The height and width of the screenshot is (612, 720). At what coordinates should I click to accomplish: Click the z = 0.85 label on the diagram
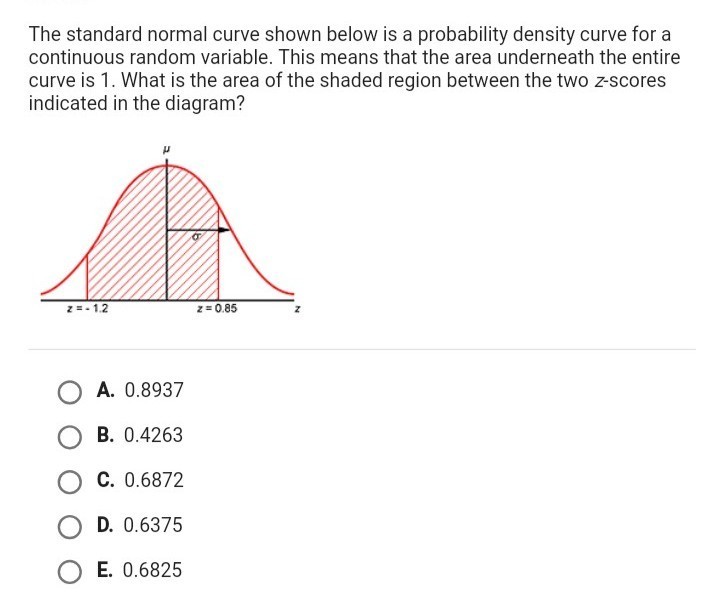click(x=217, y=309)
